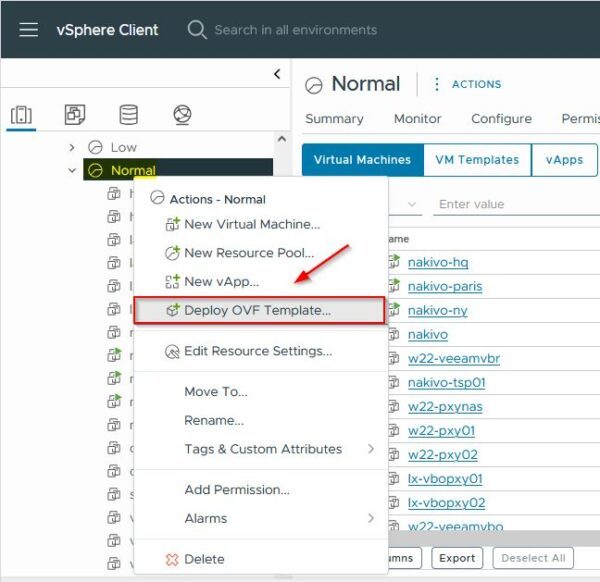Image resolution: width=600 pixels, height=582 pixels.
Task: Open the w22-pxy02 VM link
Action: 443,455
